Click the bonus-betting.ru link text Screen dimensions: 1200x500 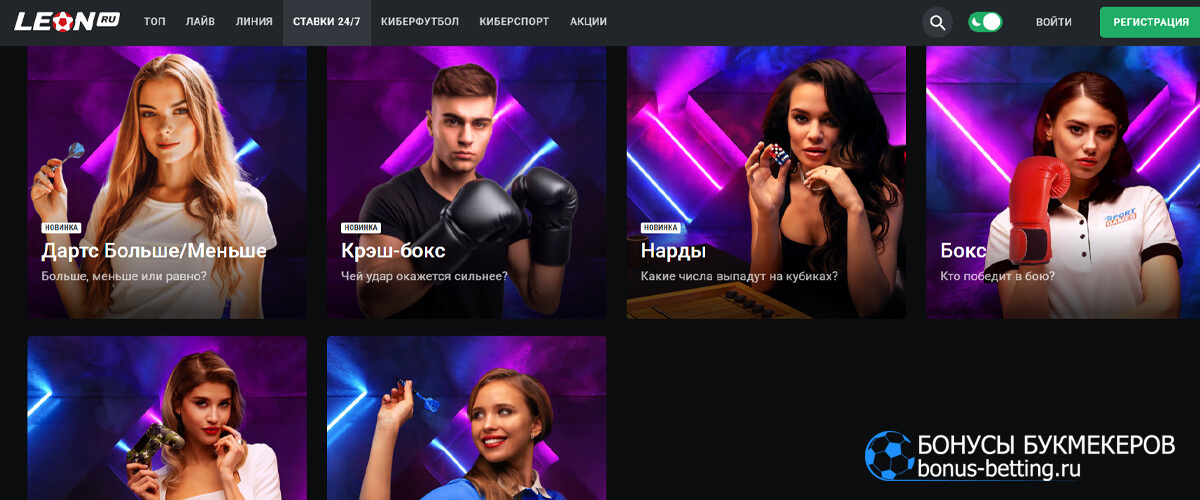click(x=1000, y=469)
